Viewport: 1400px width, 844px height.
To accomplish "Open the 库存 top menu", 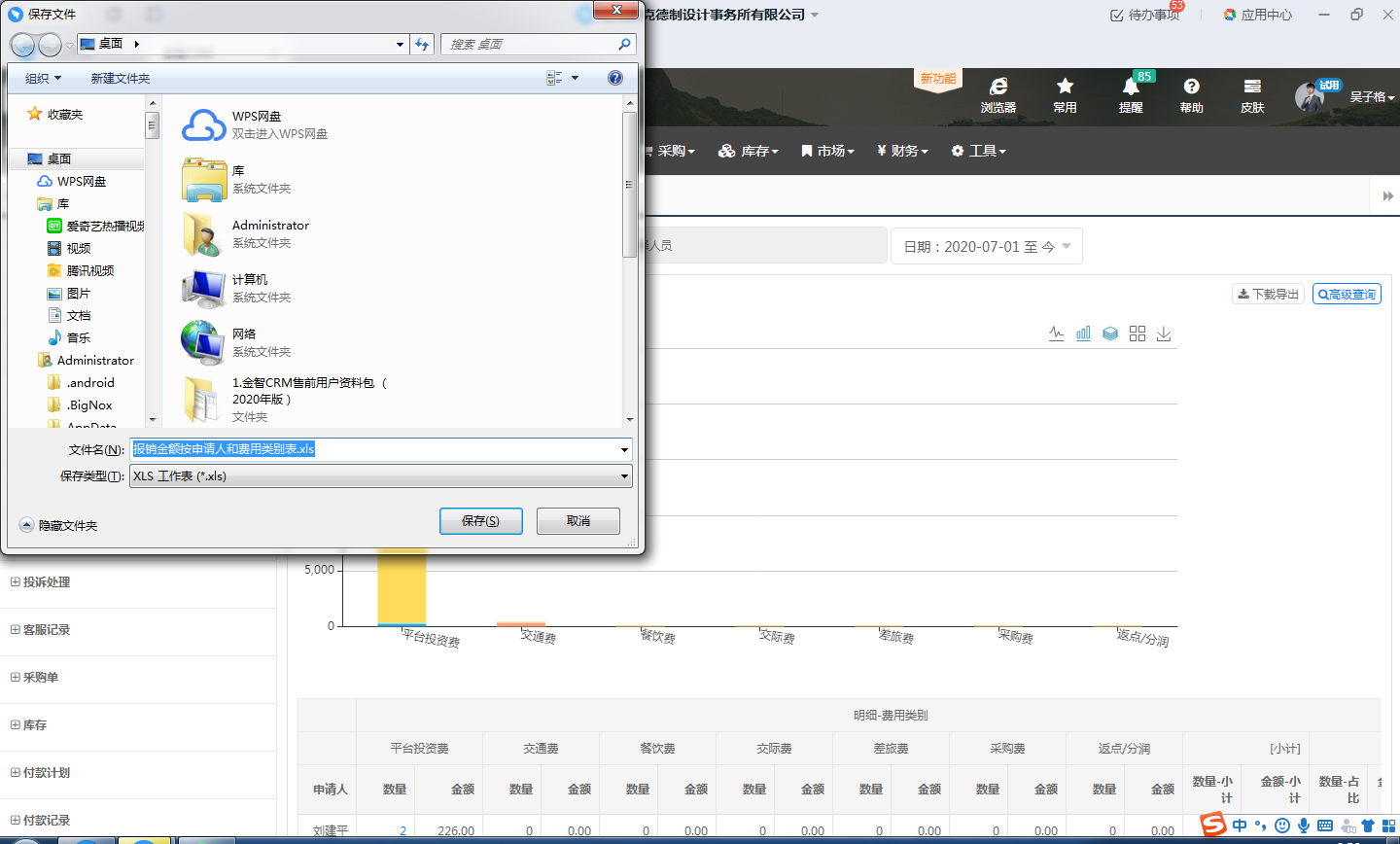I will click(x=748, y=151).
